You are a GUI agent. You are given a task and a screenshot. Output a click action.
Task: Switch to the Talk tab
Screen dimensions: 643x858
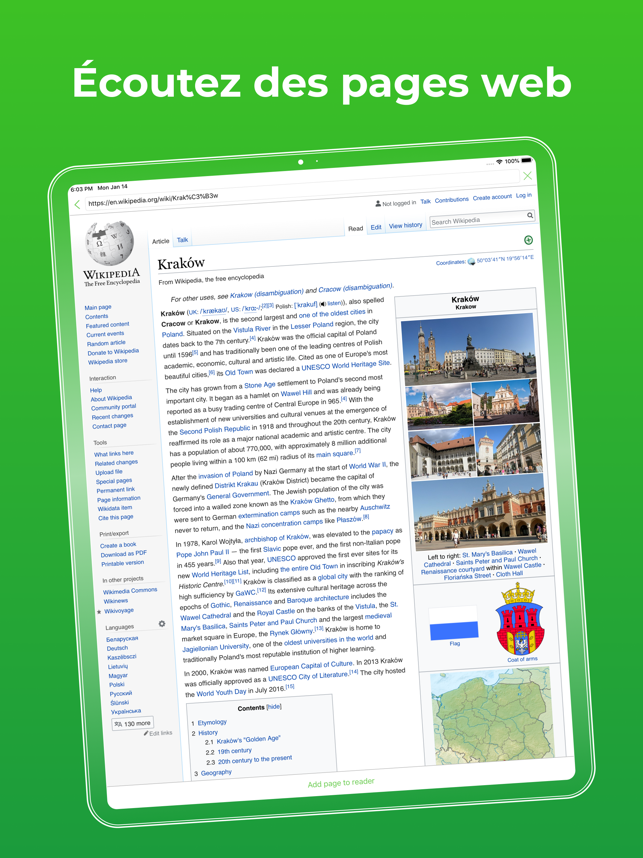[x=182, y=240]
